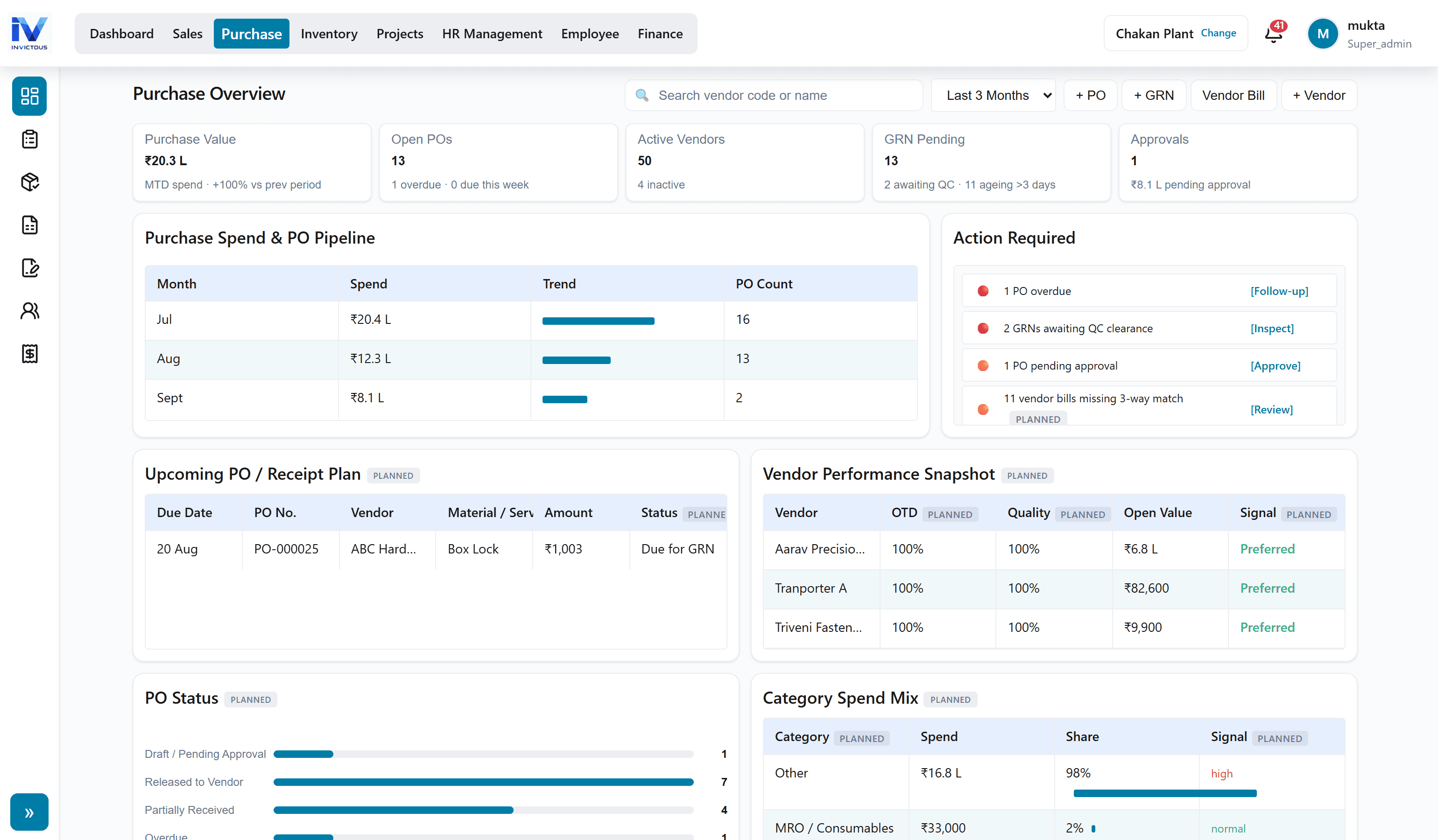The width and height of the screenshot is (1438, 840).
Task: Click the GRN Pending summary card
Action: pyautogui.click(x=991, y=162)
